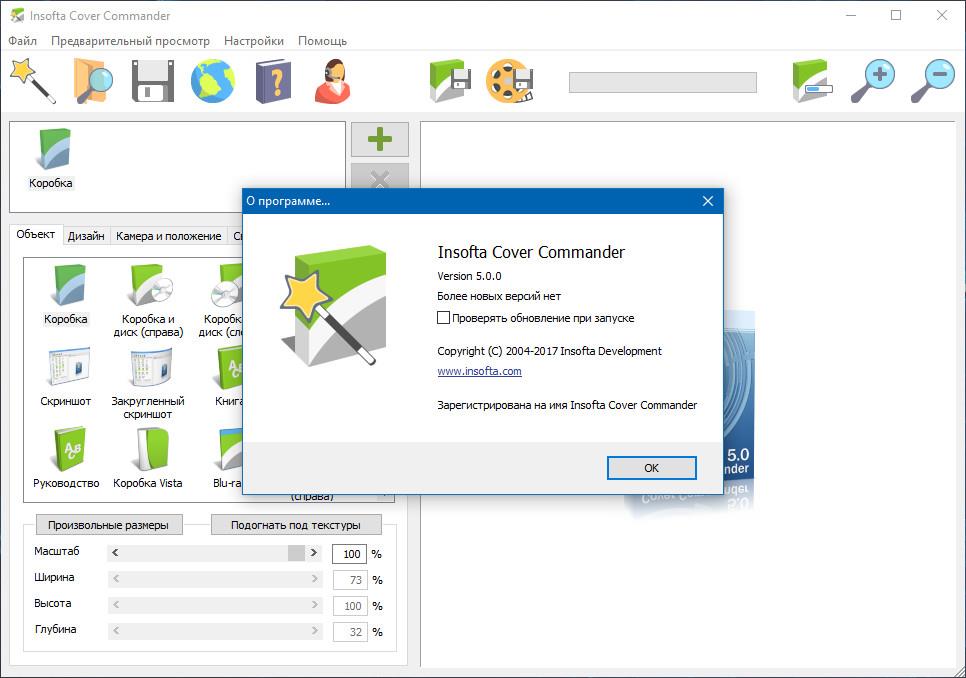Choose Коробка и диск (справа) object
This screenshot has width=966, height=678.
pyautogui.click(x=148, y=301)
